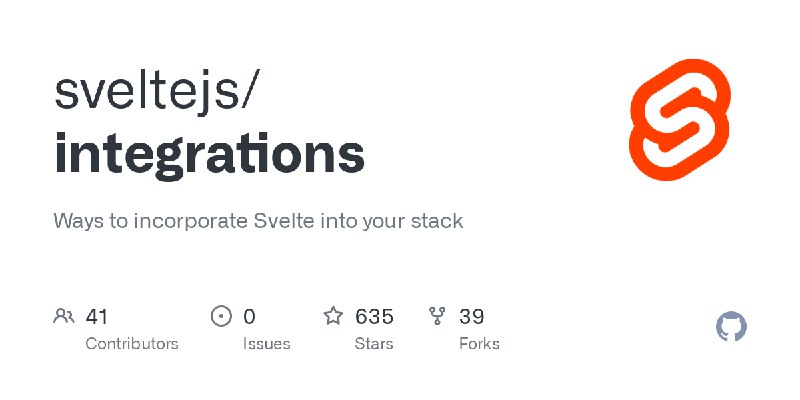800x400 pixels.
Task: Select the repository description text
Action: (x=258, y=221)
